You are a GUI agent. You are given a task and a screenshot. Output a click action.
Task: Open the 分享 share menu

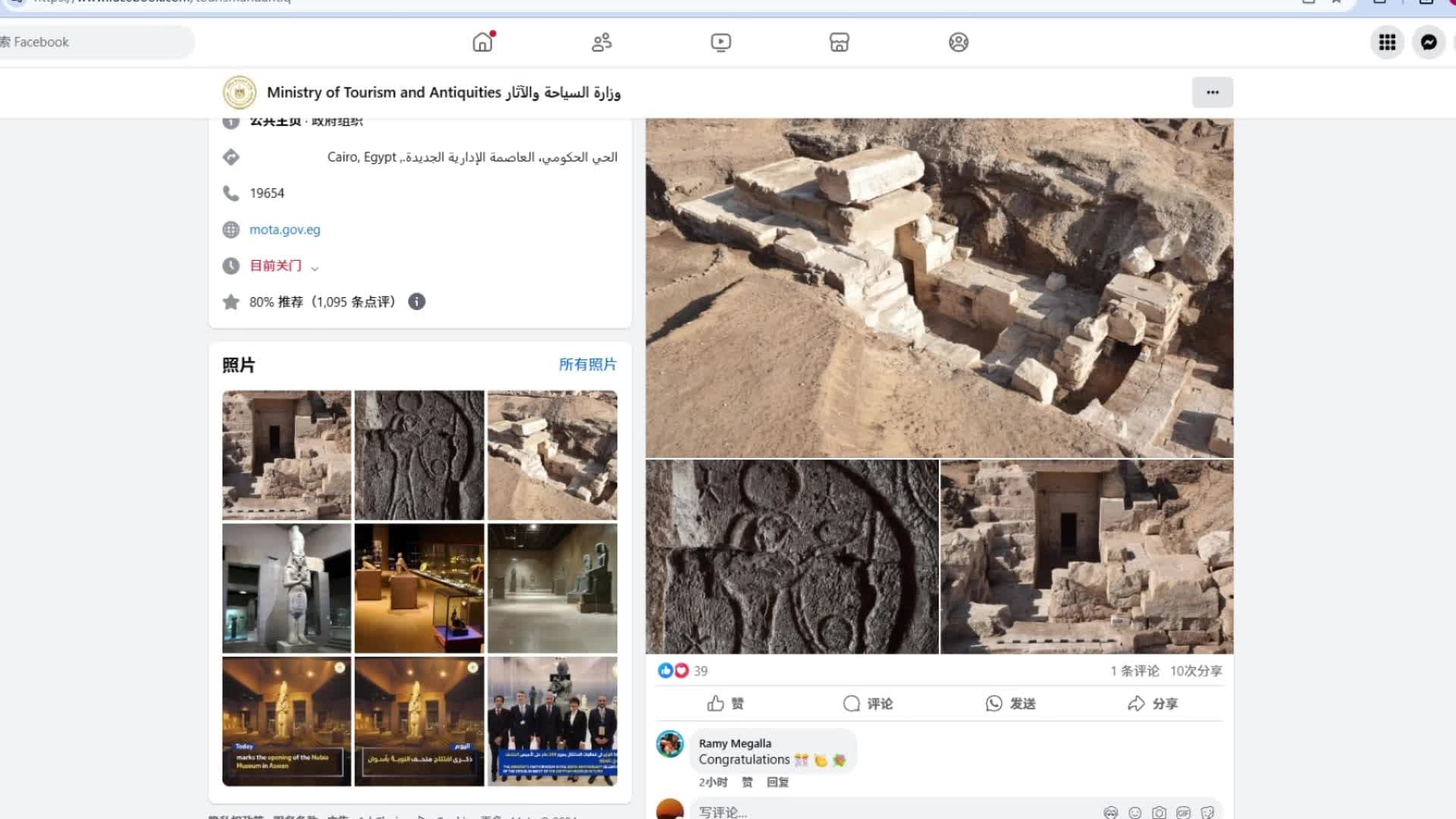1151,704
